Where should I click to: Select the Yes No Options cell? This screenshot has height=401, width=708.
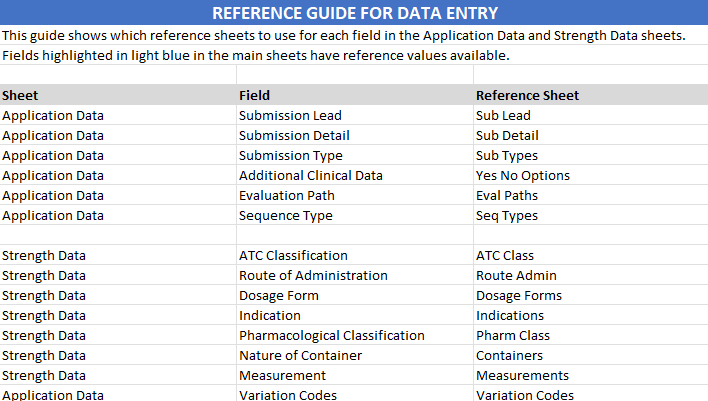522,175
